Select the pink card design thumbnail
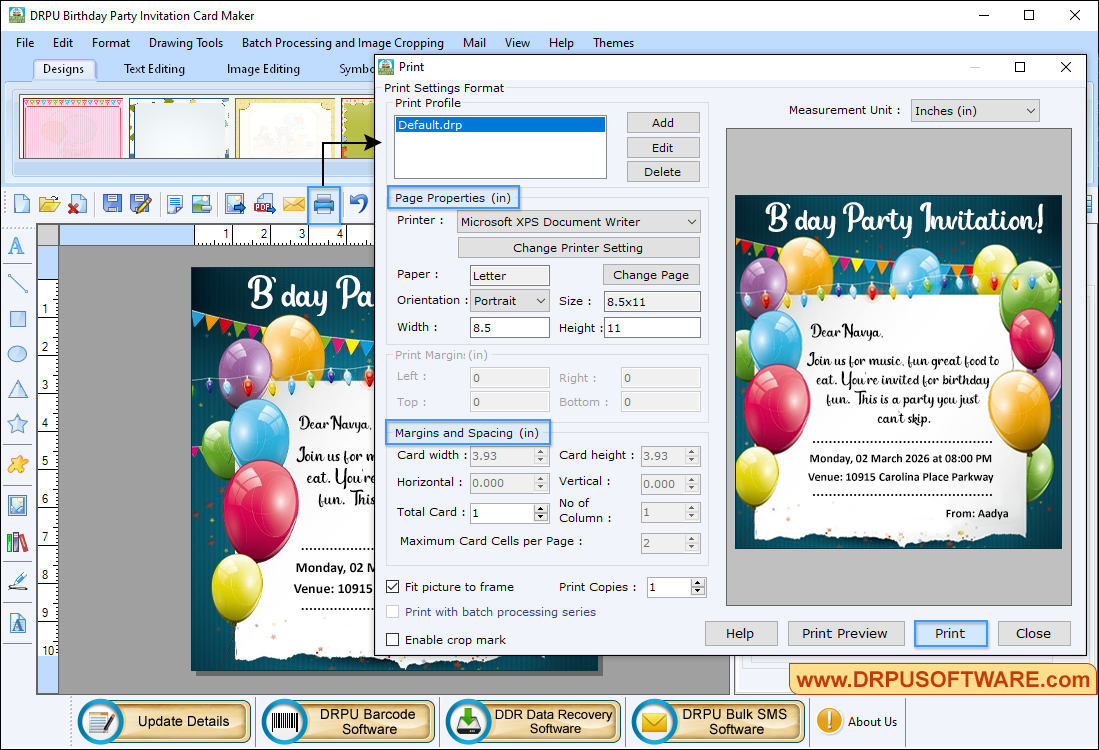Viewport: 1099px width, 750px height. (x=73, y=128)
